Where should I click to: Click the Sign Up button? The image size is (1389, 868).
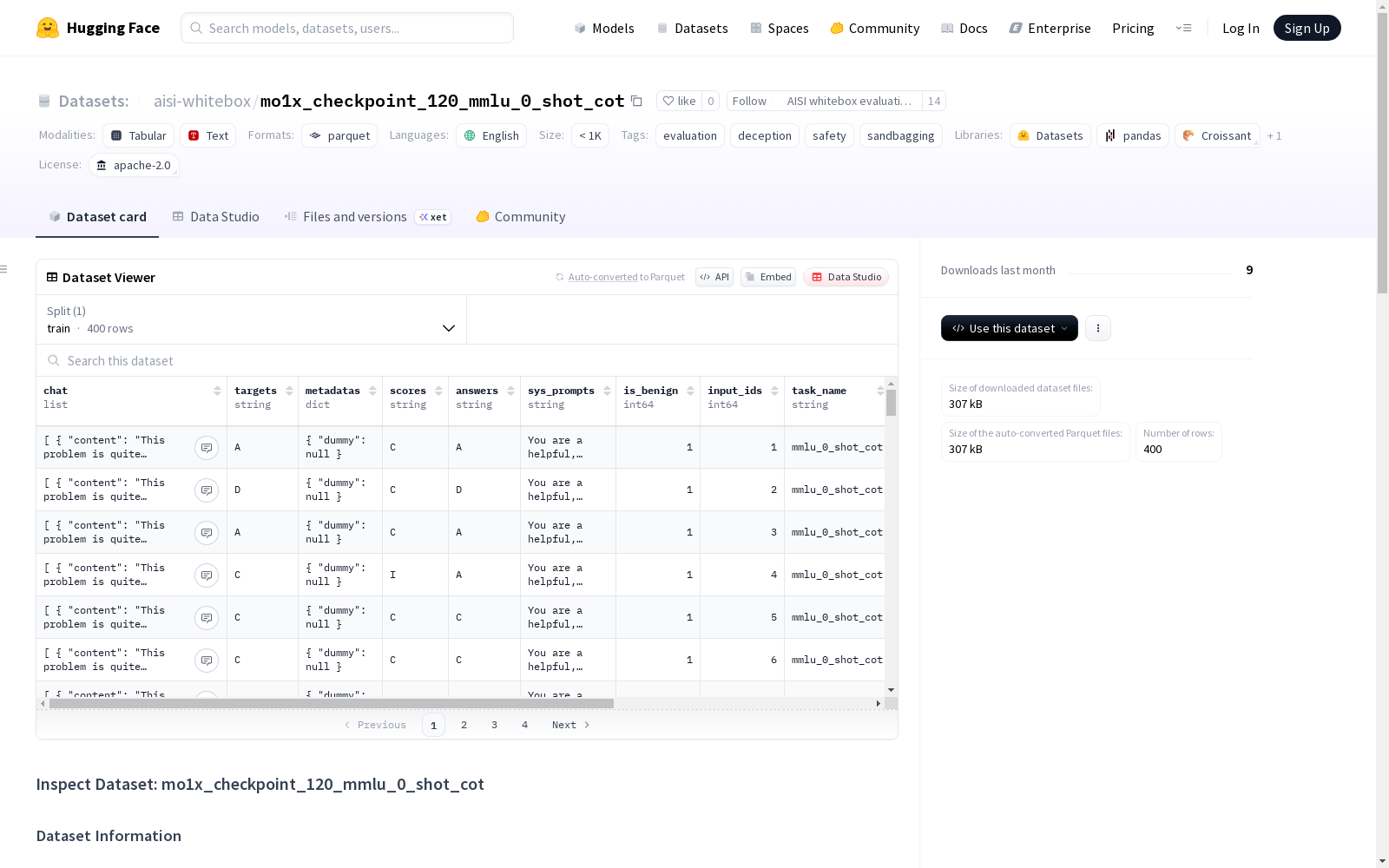click(1307, 28)
